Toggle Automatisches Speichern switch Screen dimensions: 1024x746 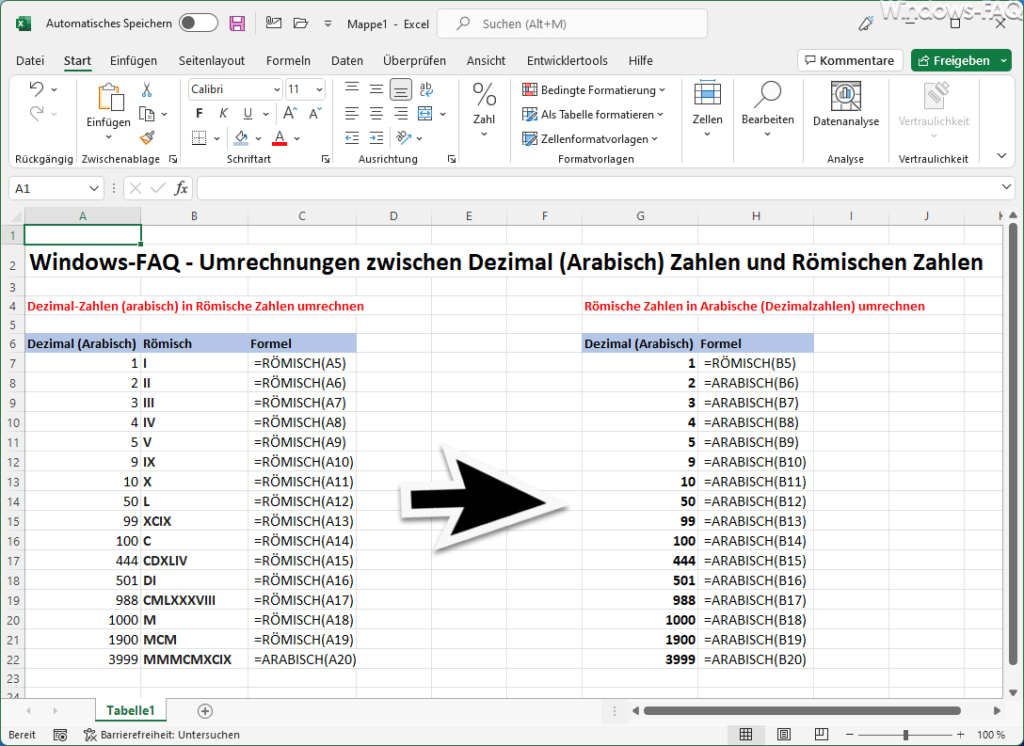199,24
